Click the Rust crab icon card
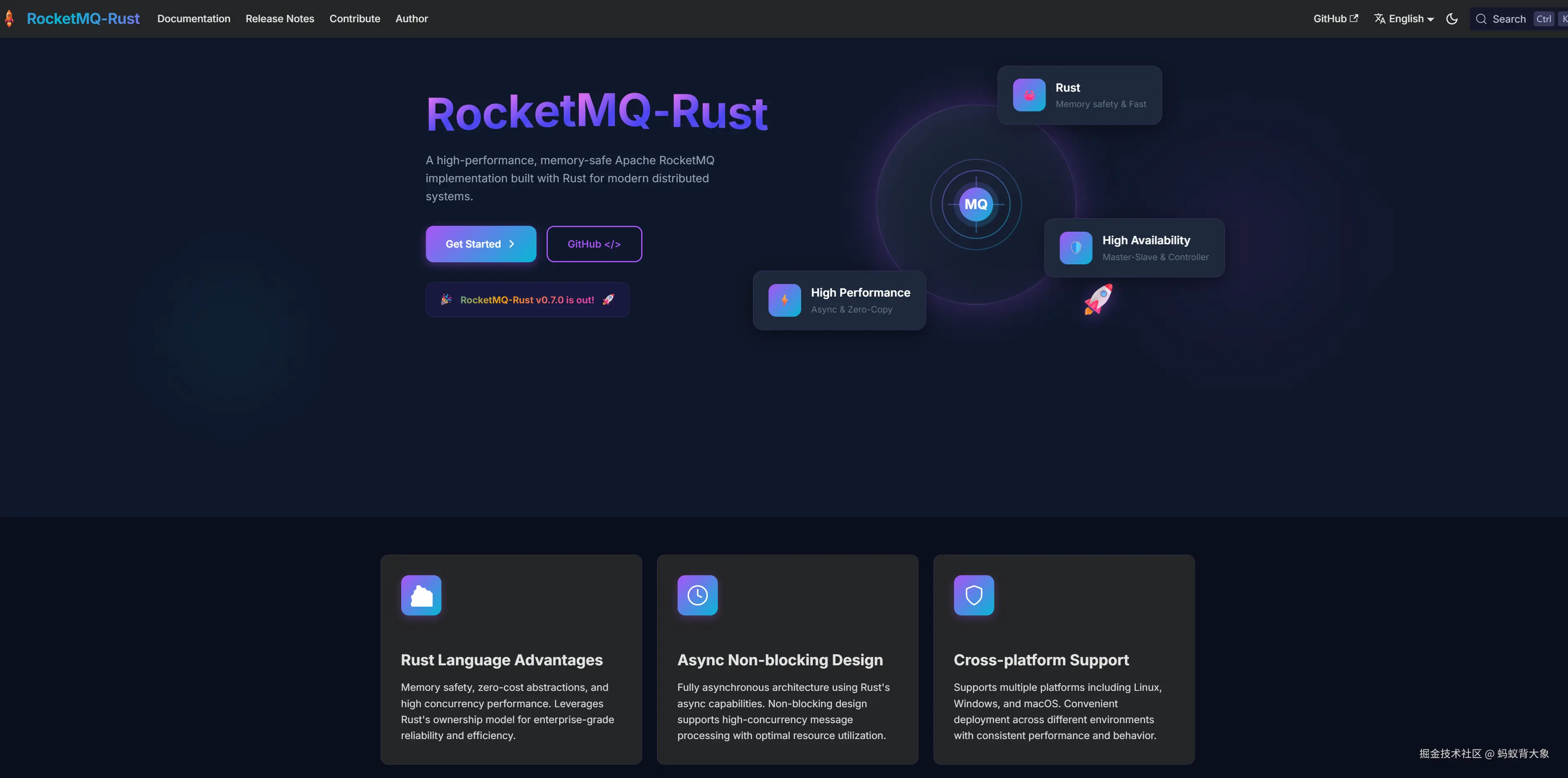 [x=1029, y=95]
